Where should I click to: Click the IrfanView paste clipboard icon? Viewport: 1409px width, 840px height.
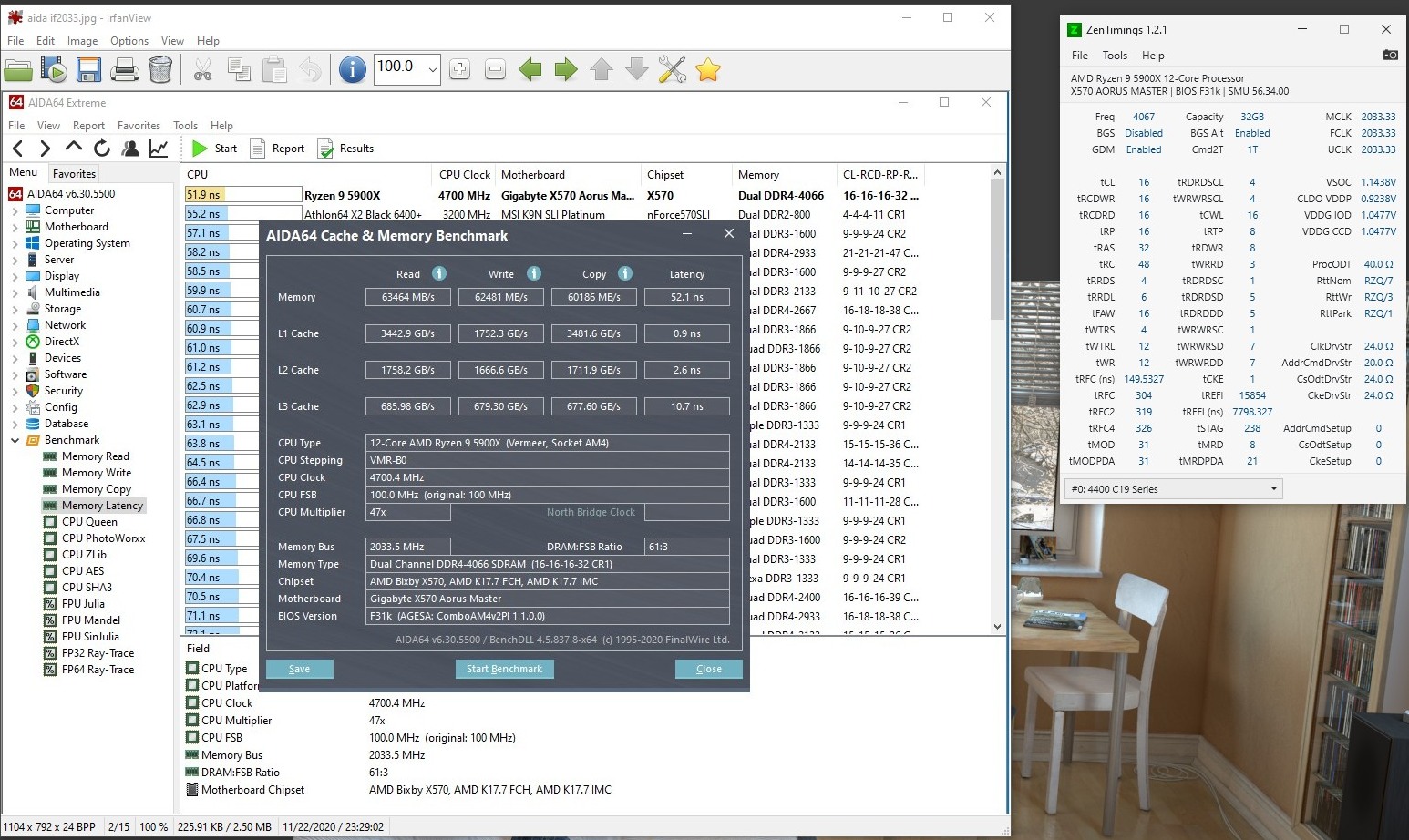coord(274,69)
